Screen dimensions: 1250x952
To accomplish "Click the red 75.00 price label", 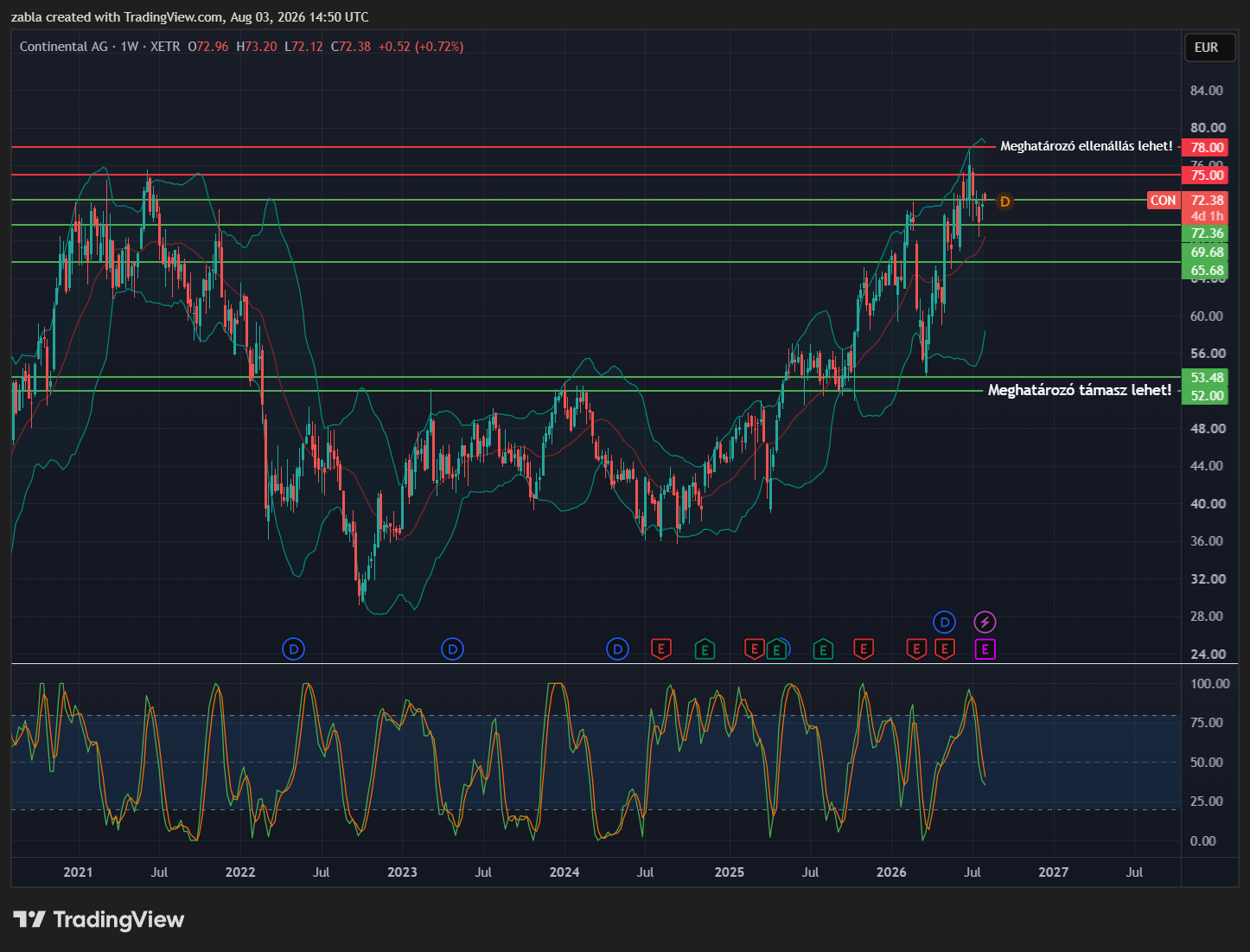I will 1205,175.
